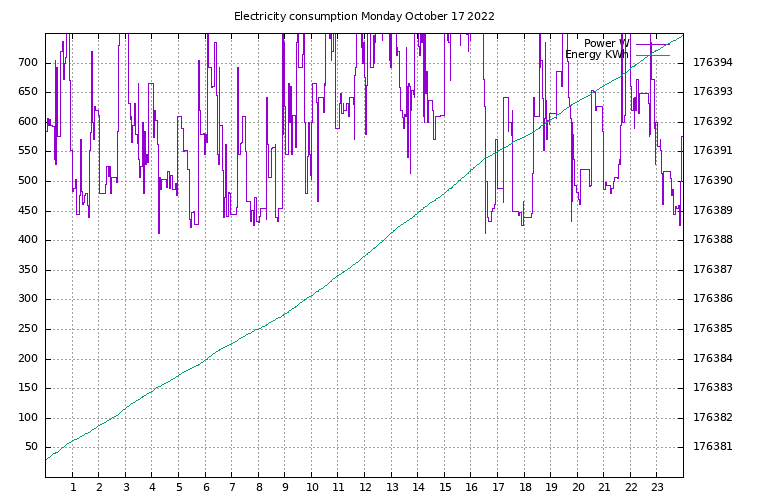Click hour label 20 on the x-axis
Image resolution: width=768 pixels, height=500 pixels.
point(578,488)
